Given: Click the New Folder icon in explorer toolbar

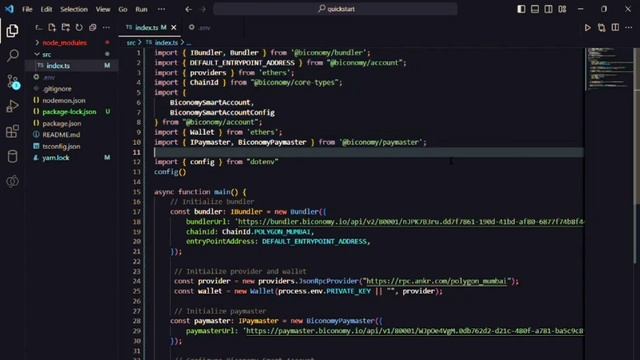Looking at the screenshot, I should click(x=66, y=27).
